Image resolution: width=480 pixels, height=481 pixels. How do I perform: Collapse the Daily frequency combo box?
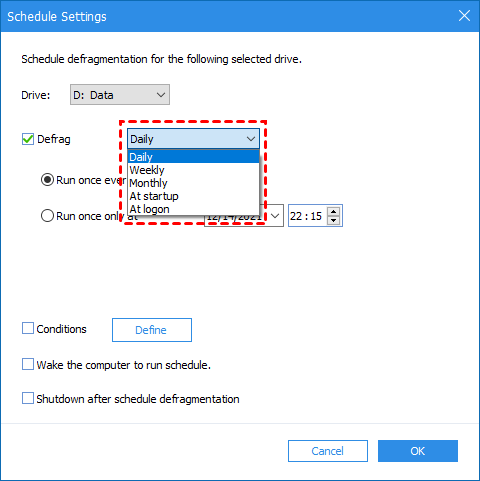tap(193, 139)
